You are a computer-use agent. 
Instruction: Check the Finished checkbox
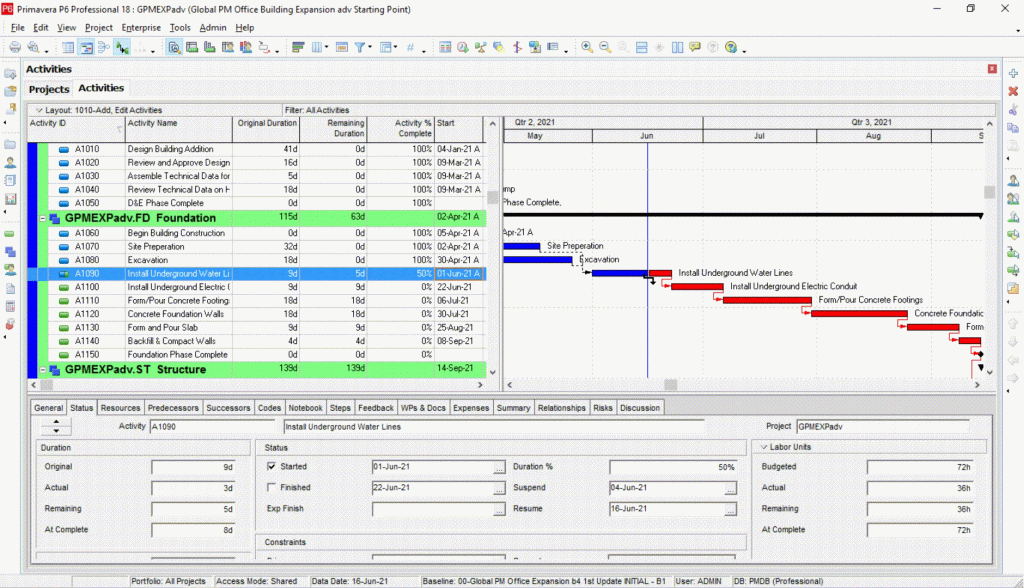(271, 487)
